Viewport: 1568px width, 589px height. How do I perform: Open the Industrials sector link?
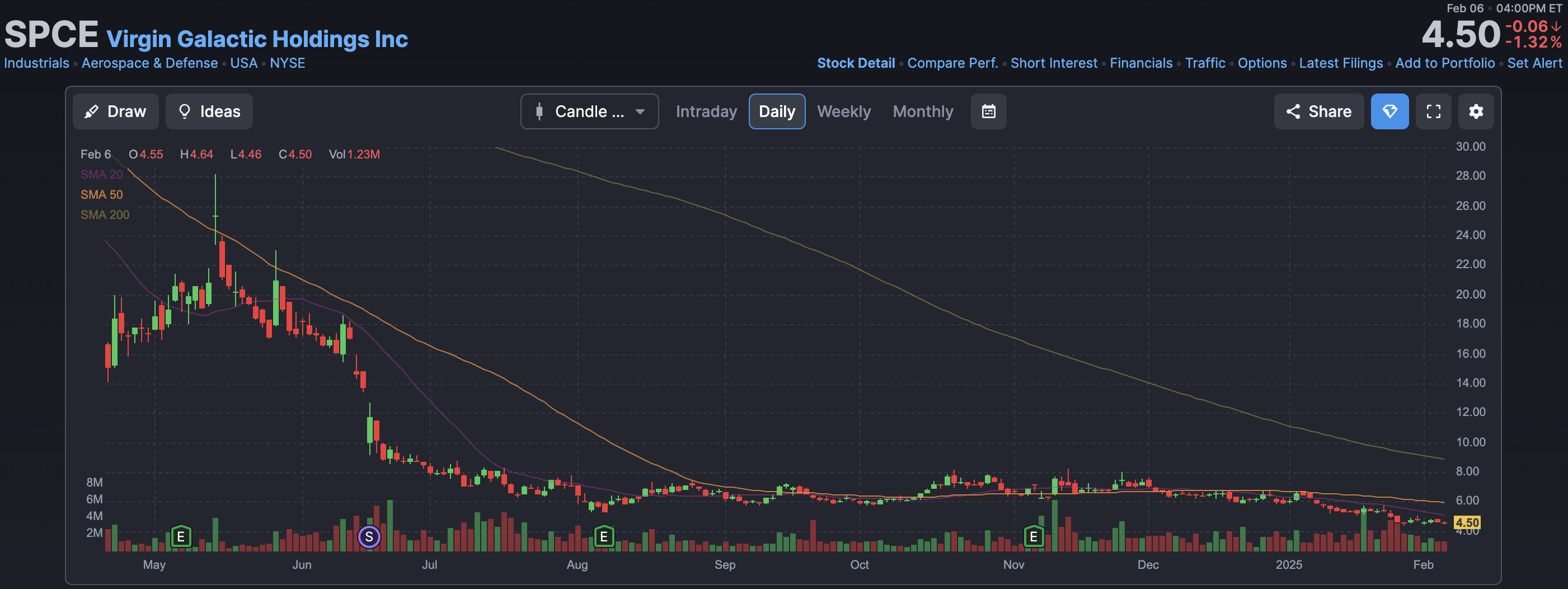pos(36,63)
